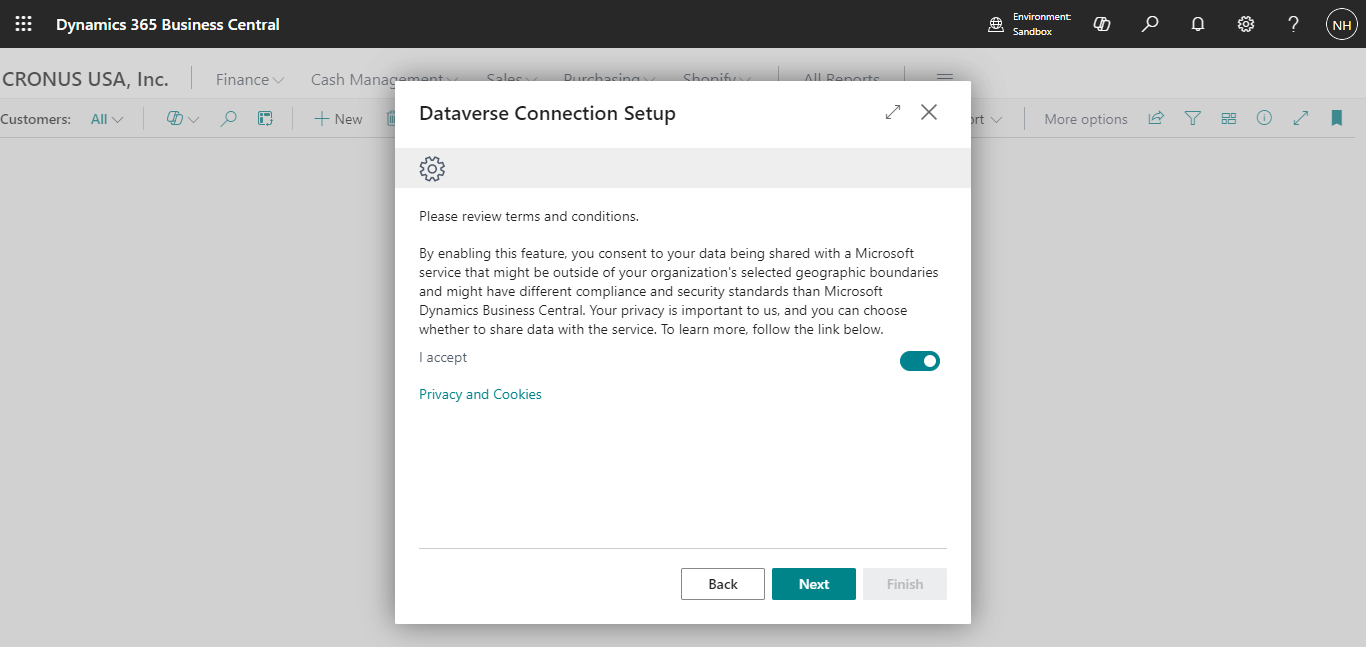Open the Customers All views dropdown

tap(107, 119)
